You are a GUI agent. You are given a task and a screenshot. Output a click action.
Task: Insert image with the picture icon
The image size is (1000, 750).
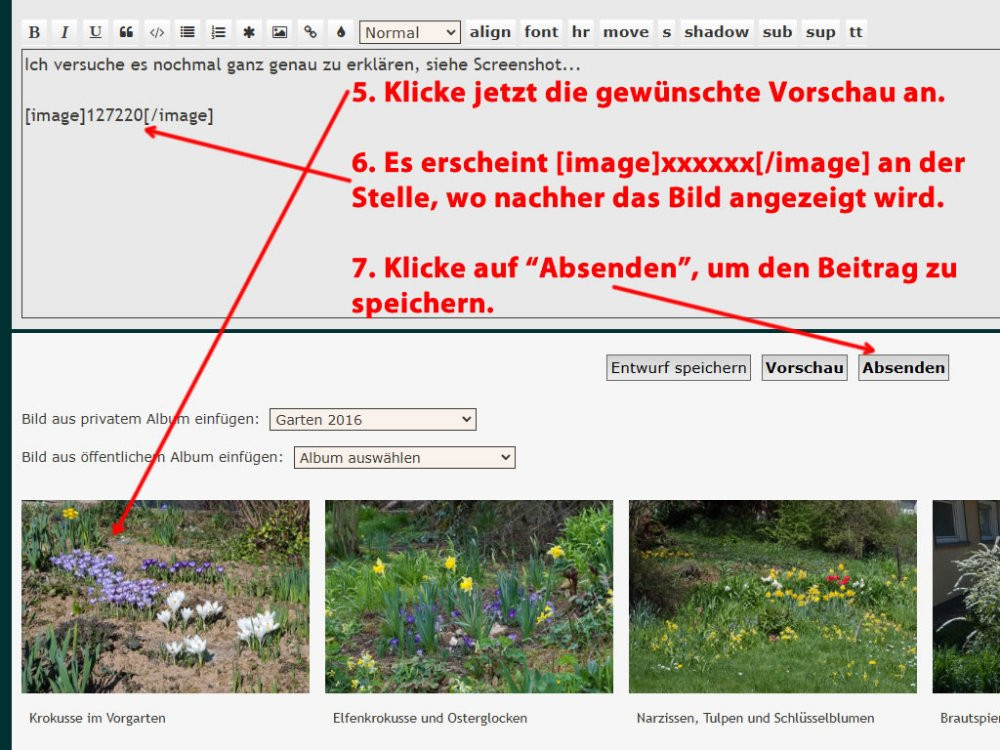(279, 32)
